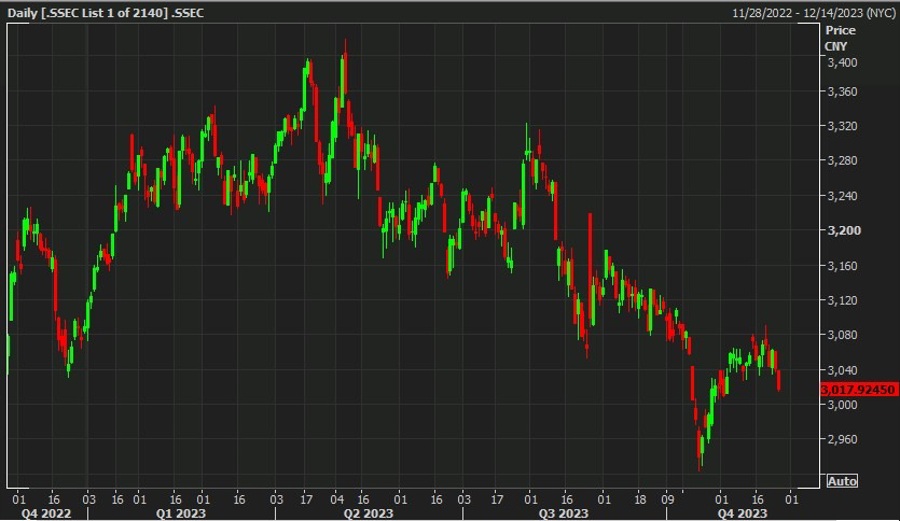The height and width of the screenshot is (521, 900).
Task: Click the 'Q4 2023' quarter label
Action: tap(742, 513)
